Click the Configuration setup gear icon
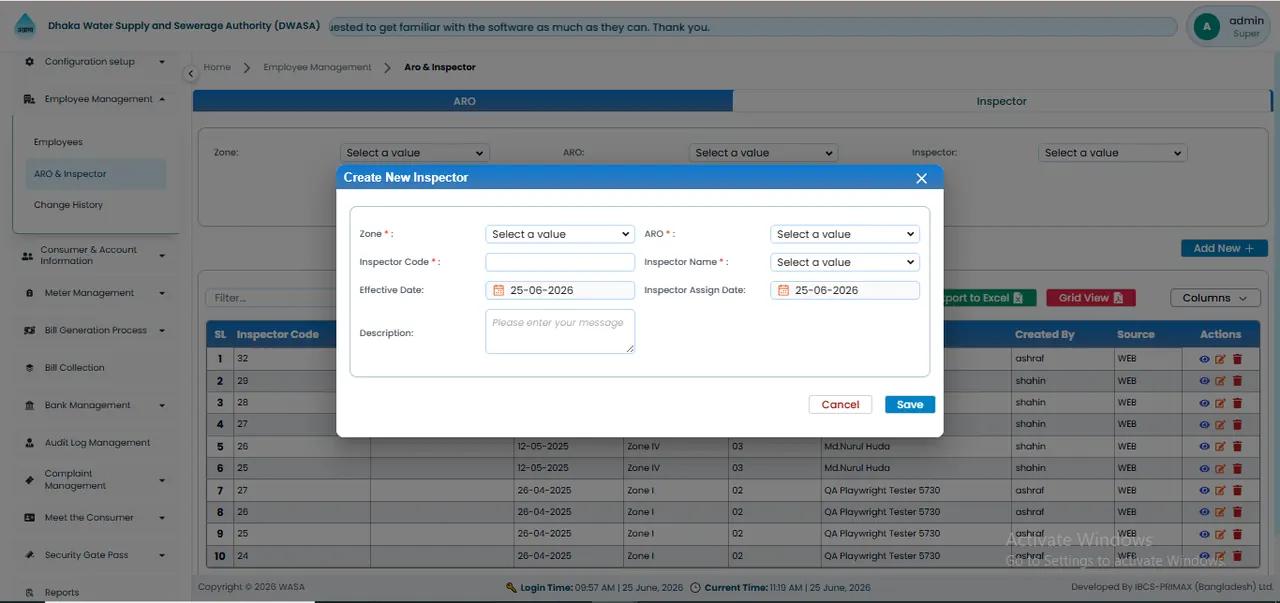The image size is (1280, 603). [29, 62]
